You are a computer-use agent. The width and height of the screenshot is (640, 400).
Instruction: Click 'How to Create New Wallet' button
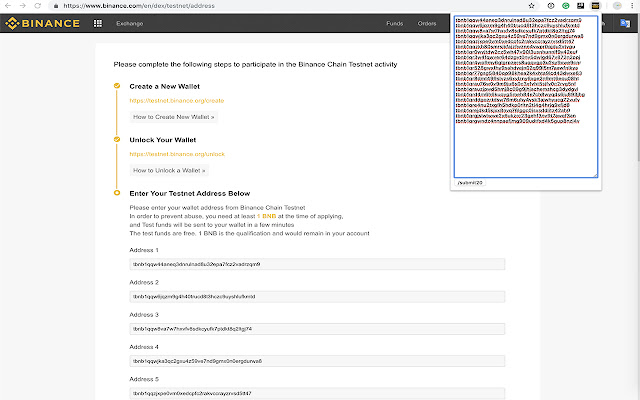[x=174, y=117]
